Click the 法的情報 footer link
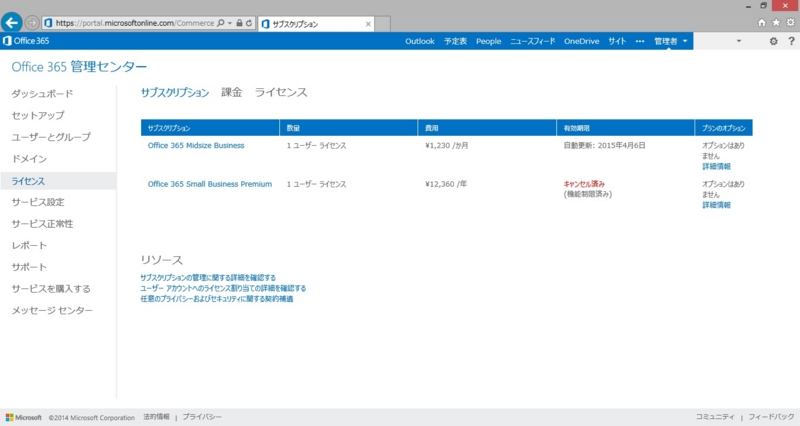800x426 pixels. coord(156,417)
